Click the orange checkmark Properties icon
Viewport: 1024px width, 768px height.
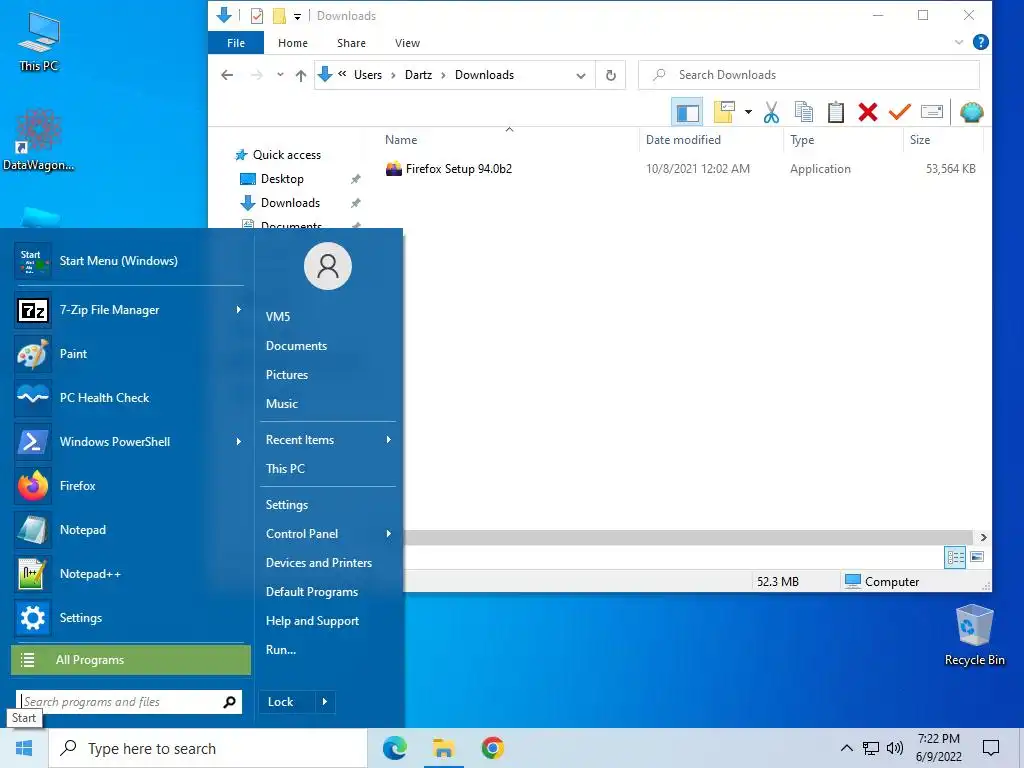coord(899,112)
